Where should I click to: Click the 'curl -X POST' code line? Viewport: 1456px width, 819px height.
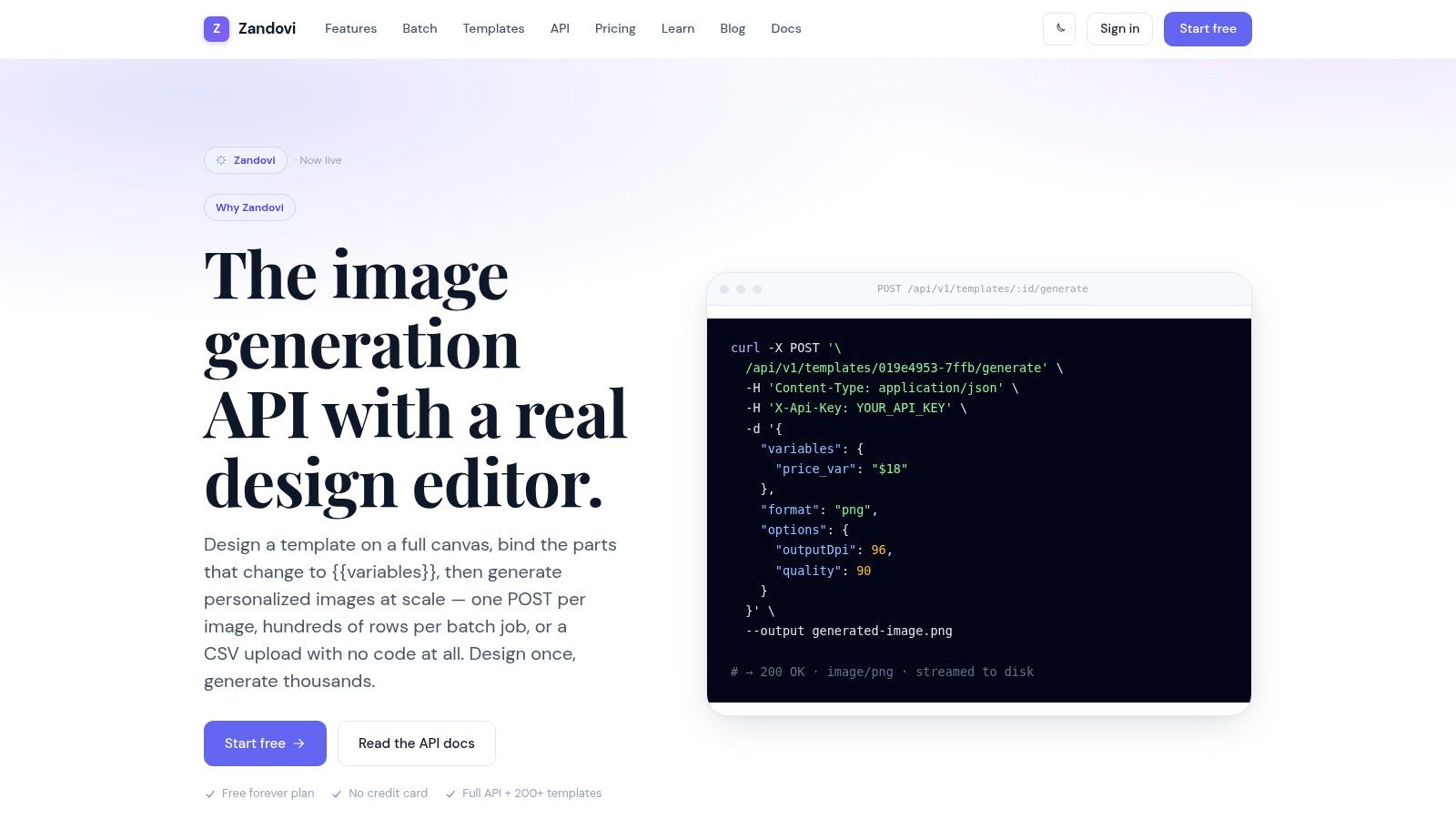[786, 348]
